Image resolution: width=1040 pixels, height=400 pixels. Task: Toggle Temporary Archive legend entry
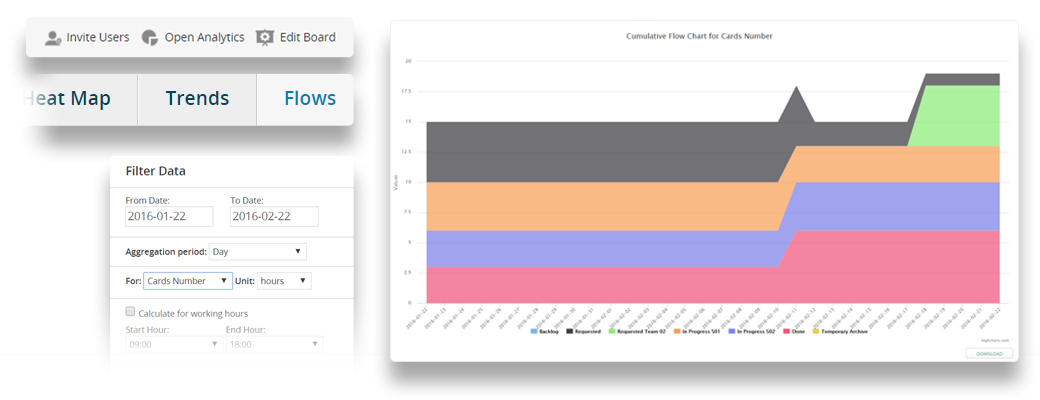coord(840,330)
